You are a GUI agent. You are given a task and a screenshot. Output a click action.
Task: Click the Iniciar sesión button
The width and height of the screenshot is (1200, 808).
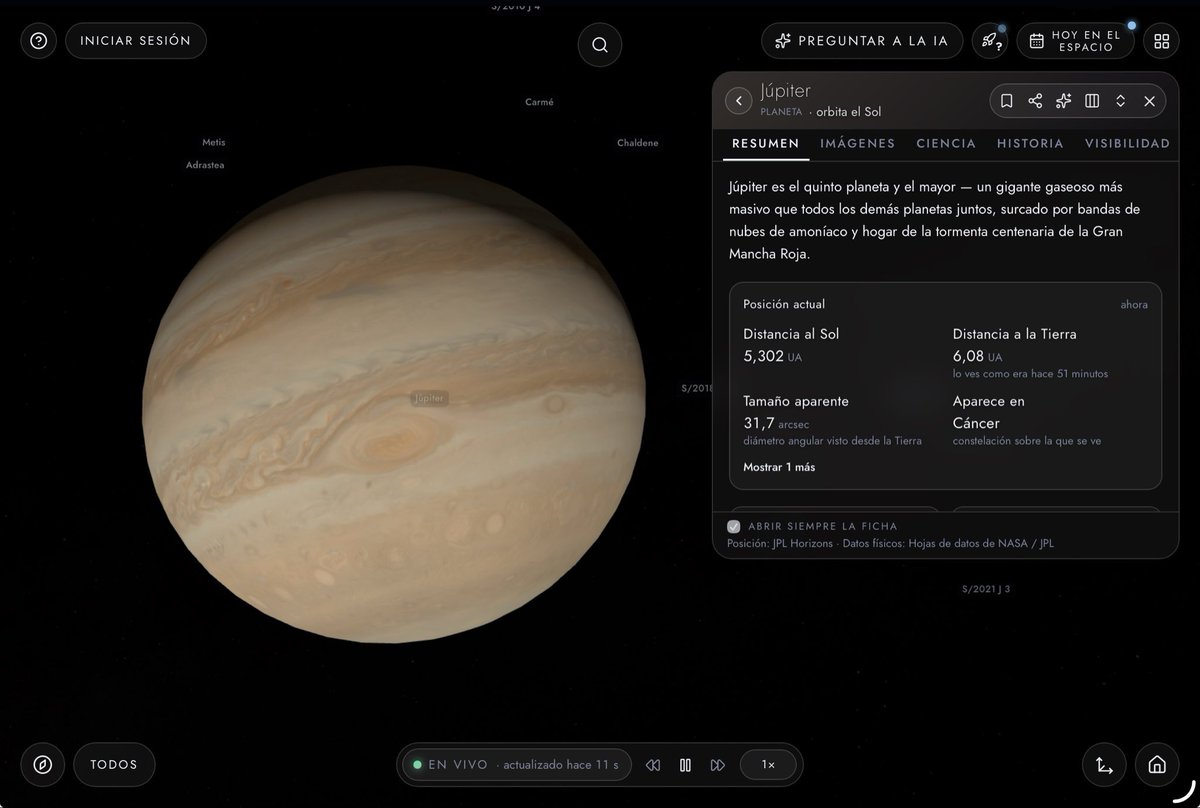(136, 41)
